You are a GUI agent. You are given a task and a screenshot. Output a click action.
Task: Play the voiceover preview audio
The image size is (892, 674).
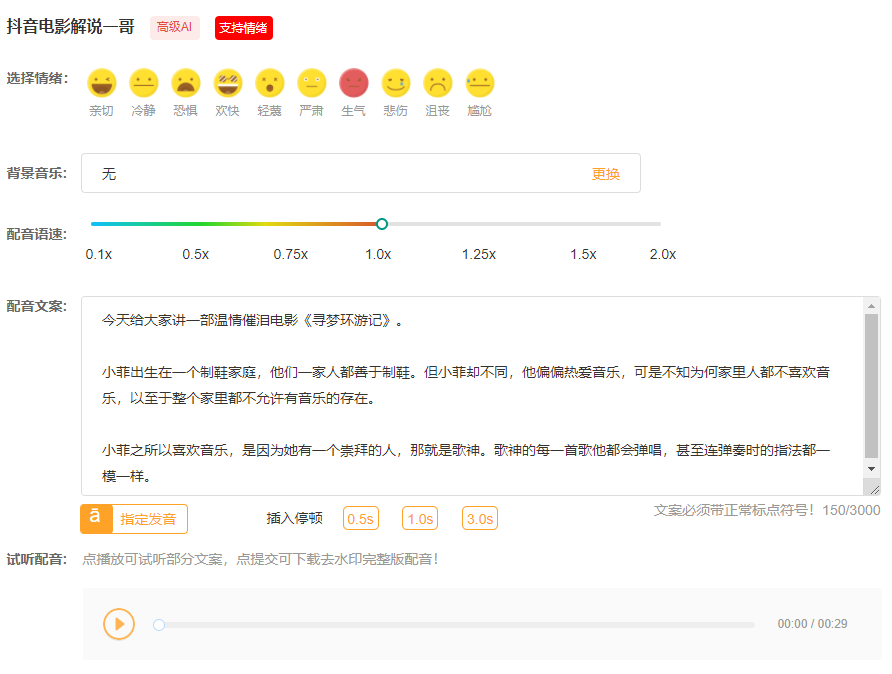119,624
